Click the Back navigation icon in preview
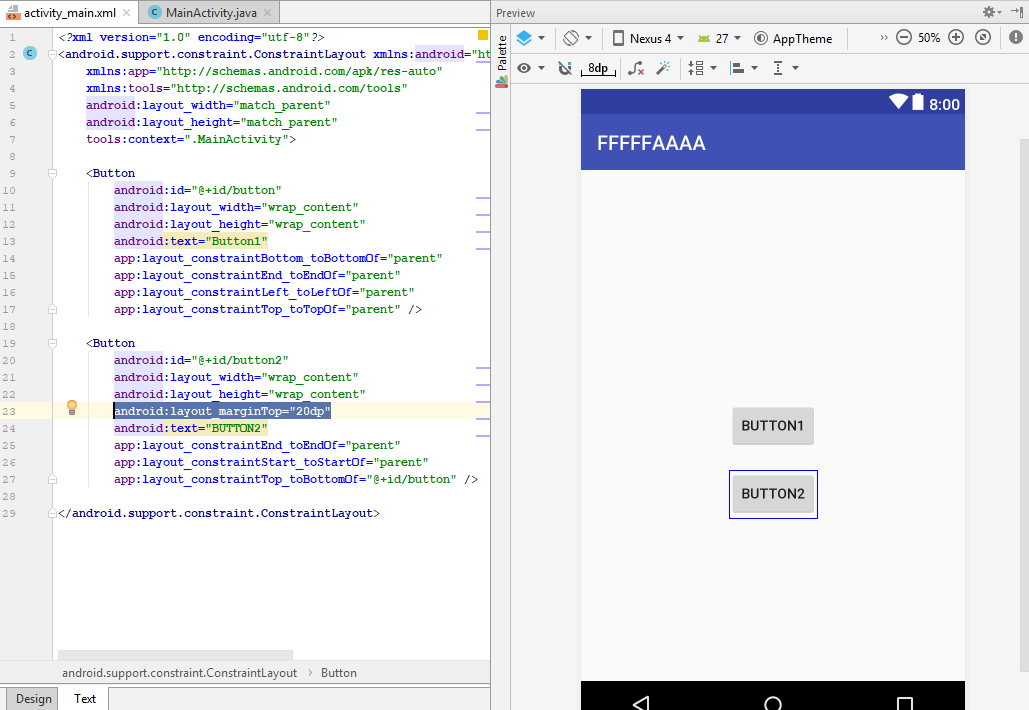Viewport: 1029px width, 710px height. point(642,703)
